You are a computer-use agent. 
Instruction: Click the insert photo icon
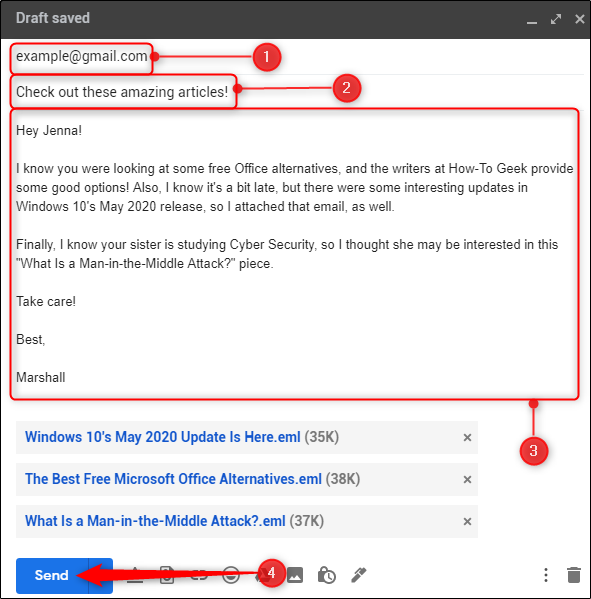click(295, 575)
